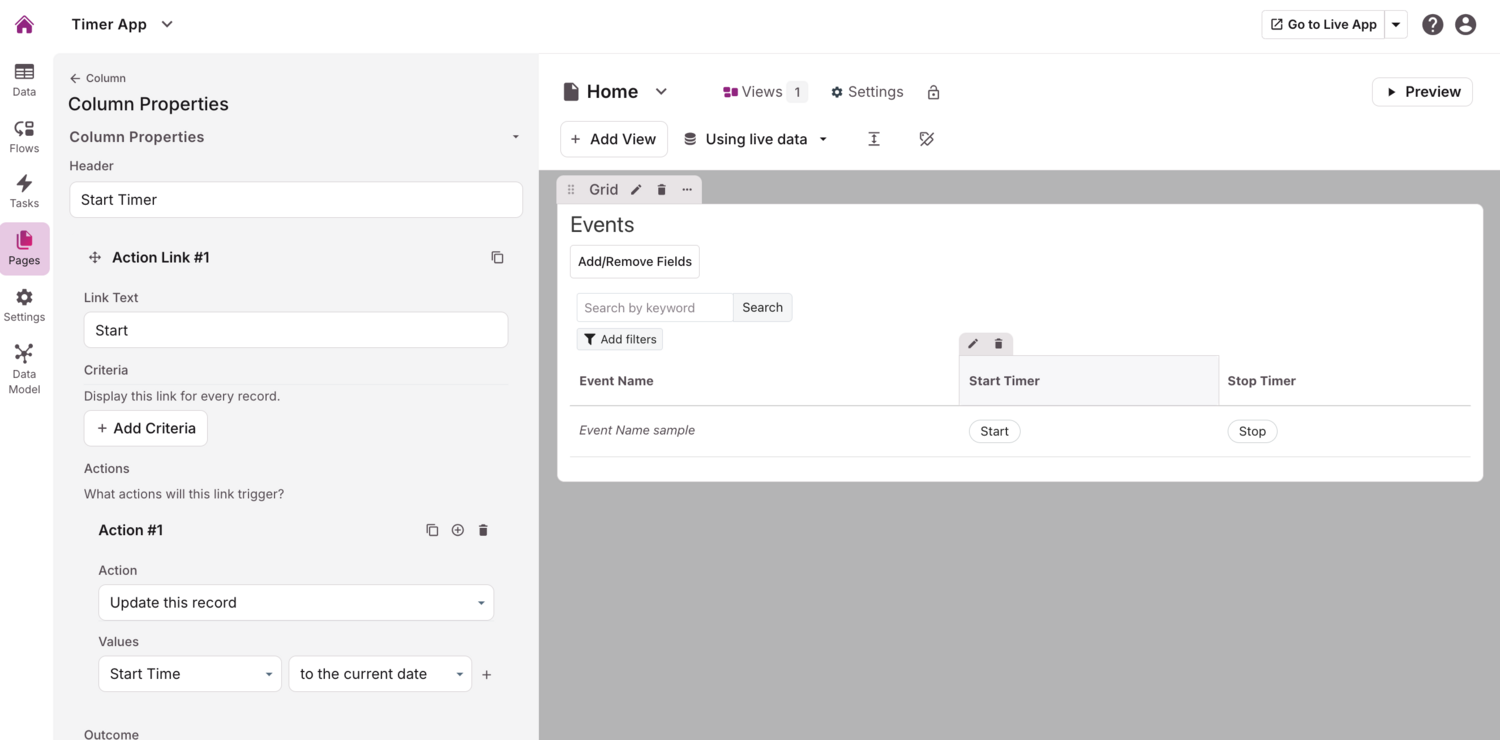1500x740 pixels.
Task: Open the Data section in sidebar
Action: point(24,80)
